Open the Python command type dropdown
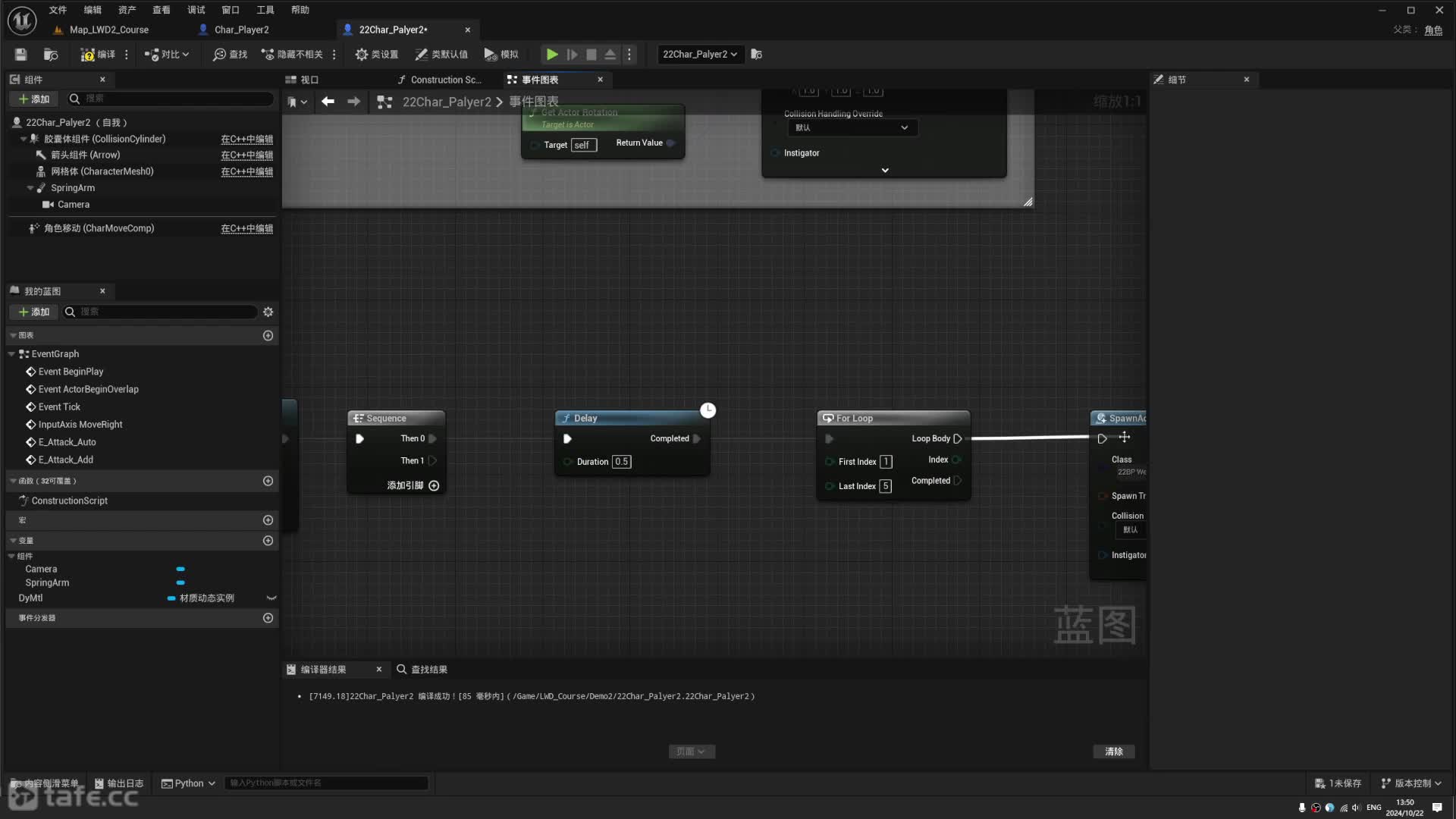The image size is (1456, 819). click(x=188, y=783)
